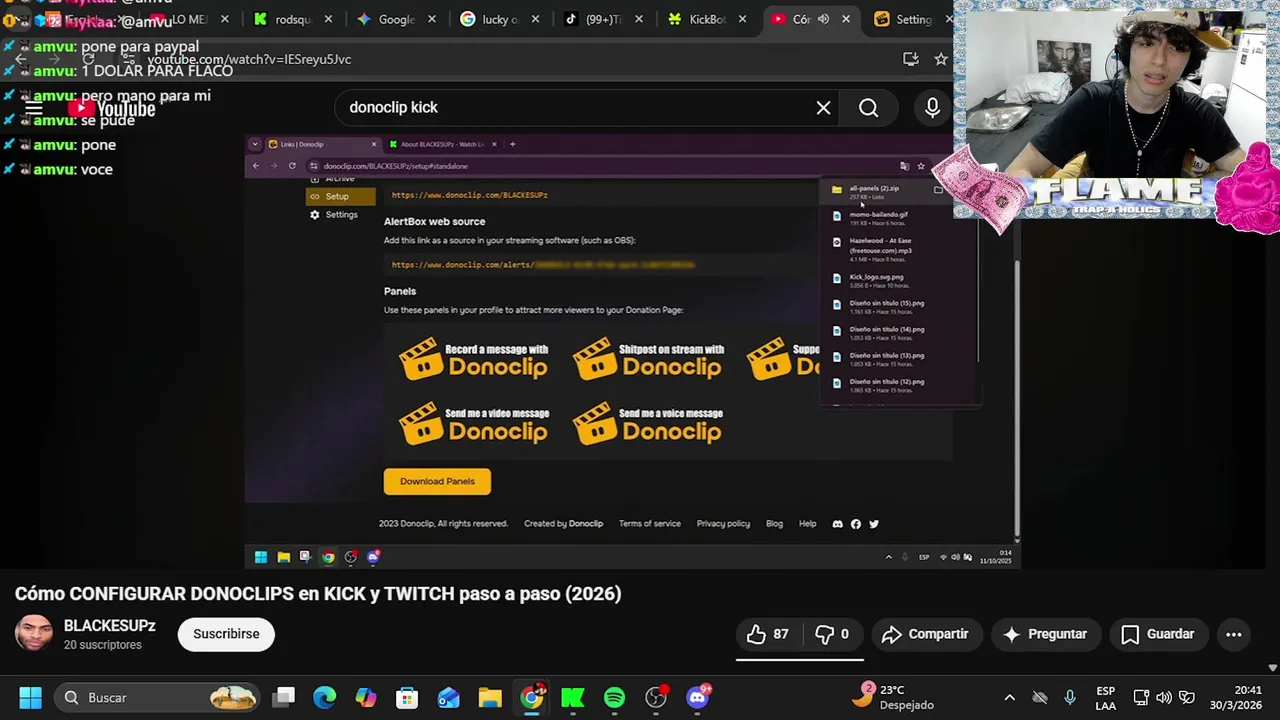Switch to the 'lucky' Google search tab
1280x720 pixels.
(x=500, y=19)
